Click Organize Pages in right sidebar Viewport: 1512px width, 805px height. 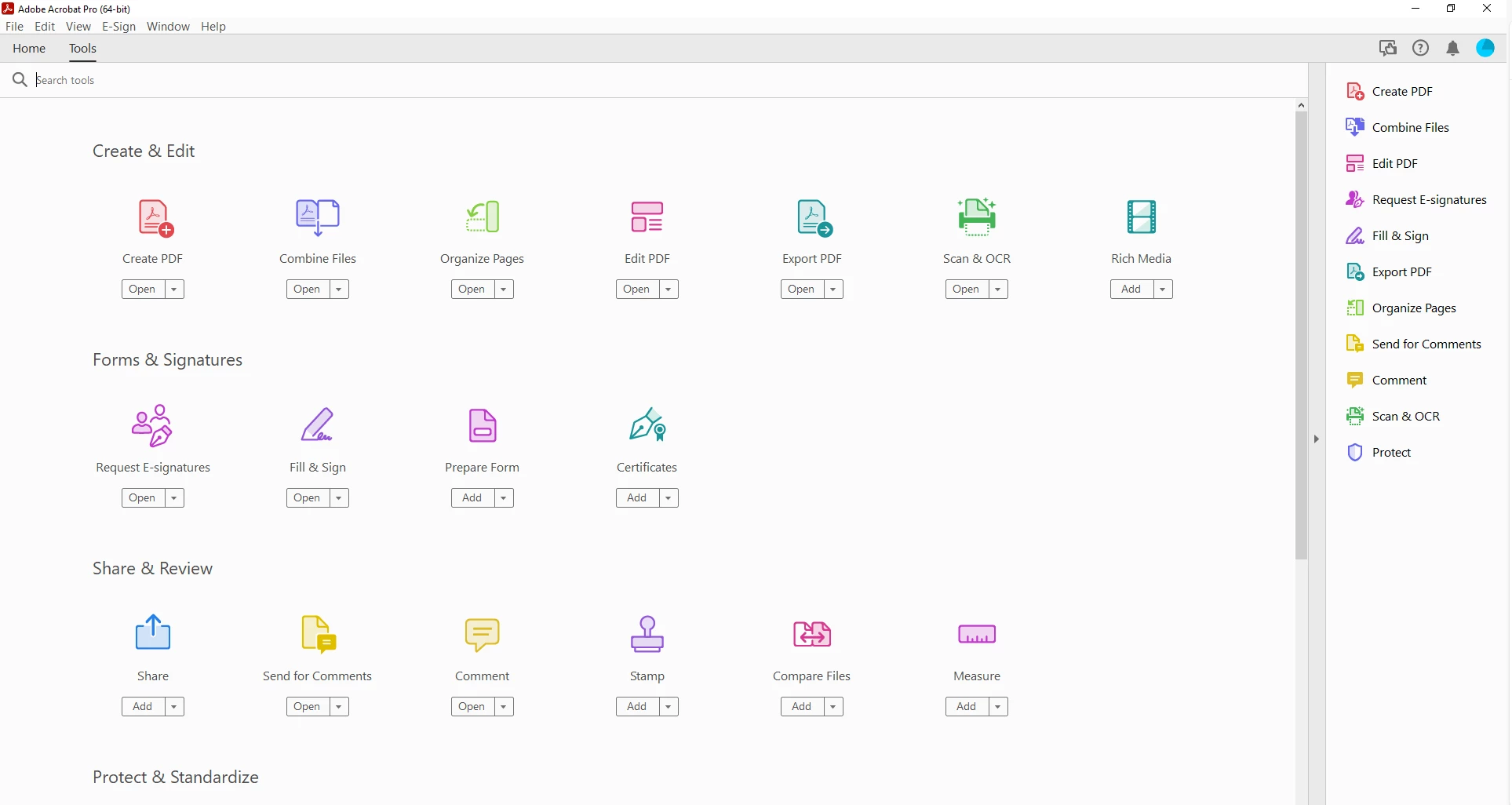[x=1401, y=308]
